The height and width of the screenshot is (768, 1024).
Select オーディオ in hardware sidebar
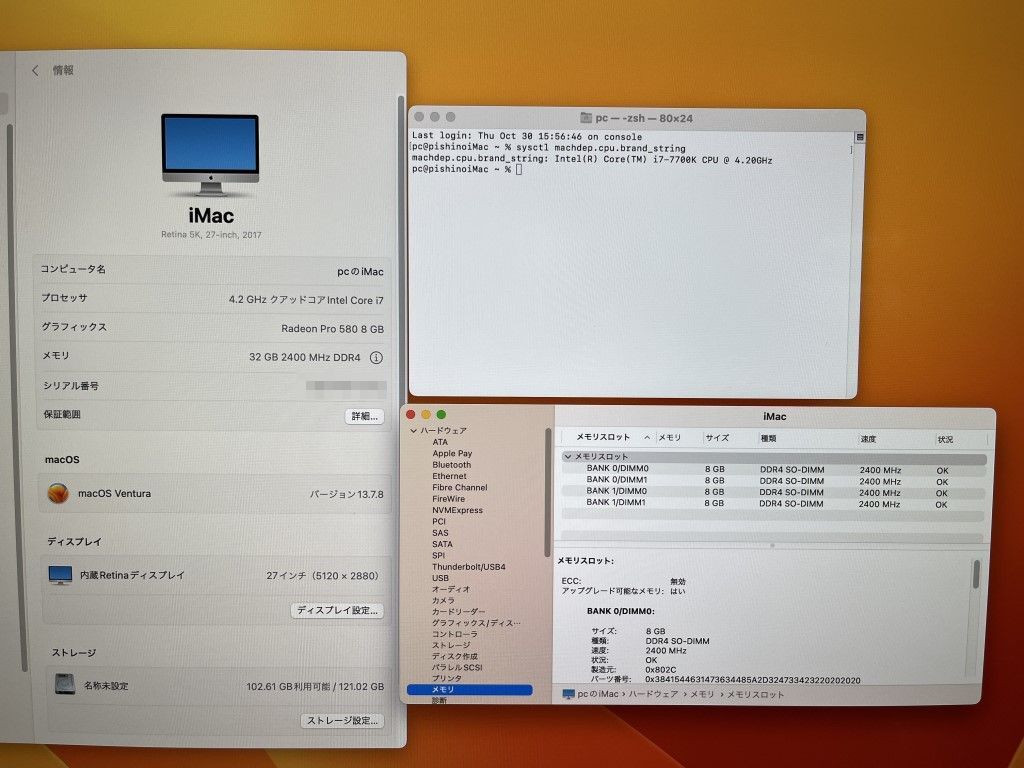tap(451, 589)
